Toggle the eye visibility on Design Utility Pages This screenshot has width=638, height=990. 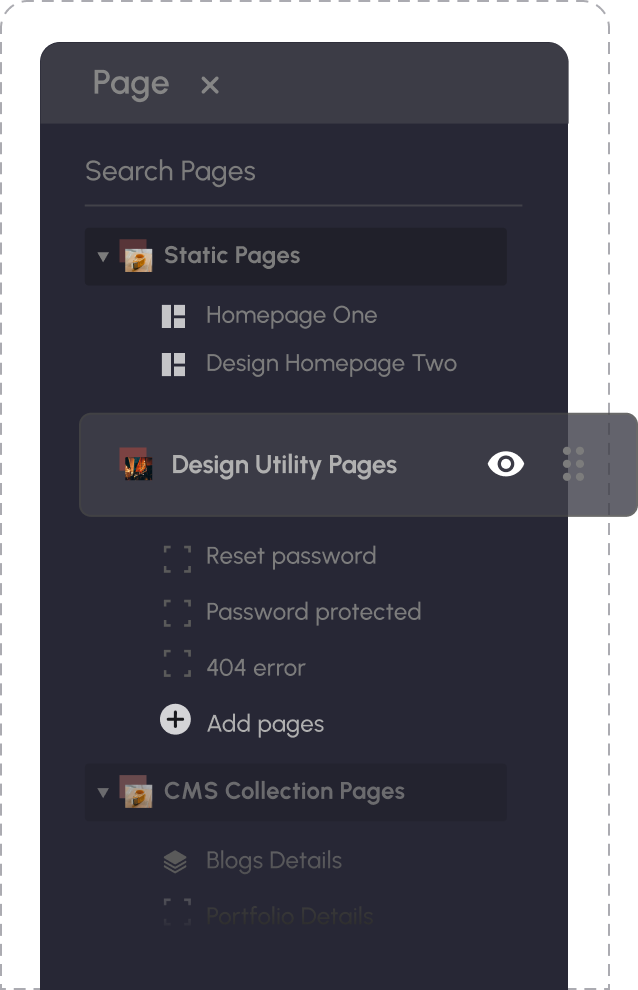[506, 464]
